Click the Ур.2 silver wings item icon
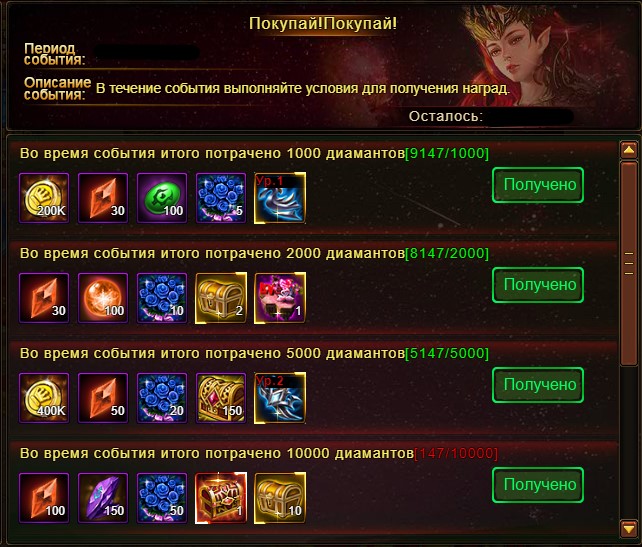 (x=280, y=398)
